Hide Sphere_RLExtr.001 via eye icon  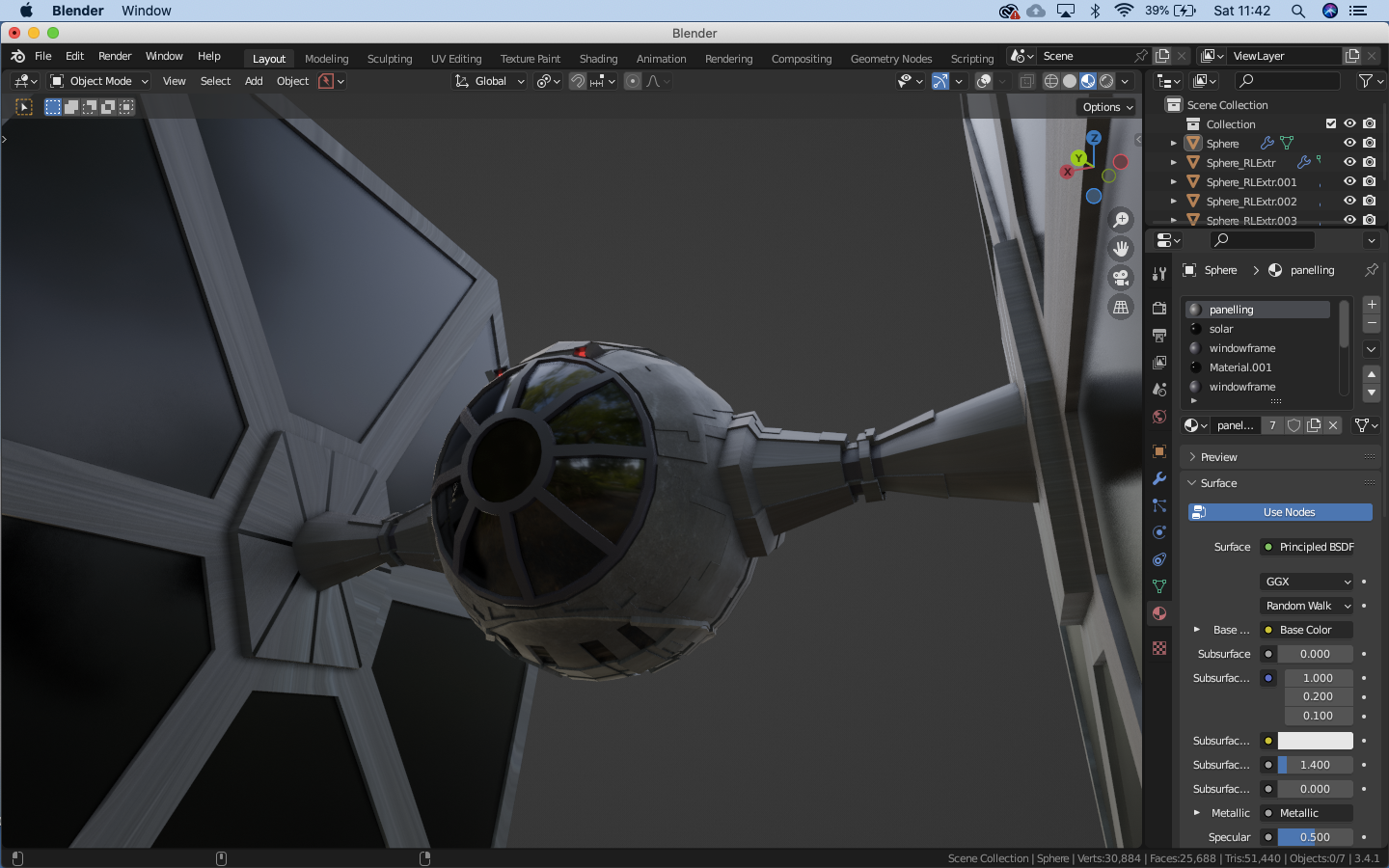[x=1349, y=181]
